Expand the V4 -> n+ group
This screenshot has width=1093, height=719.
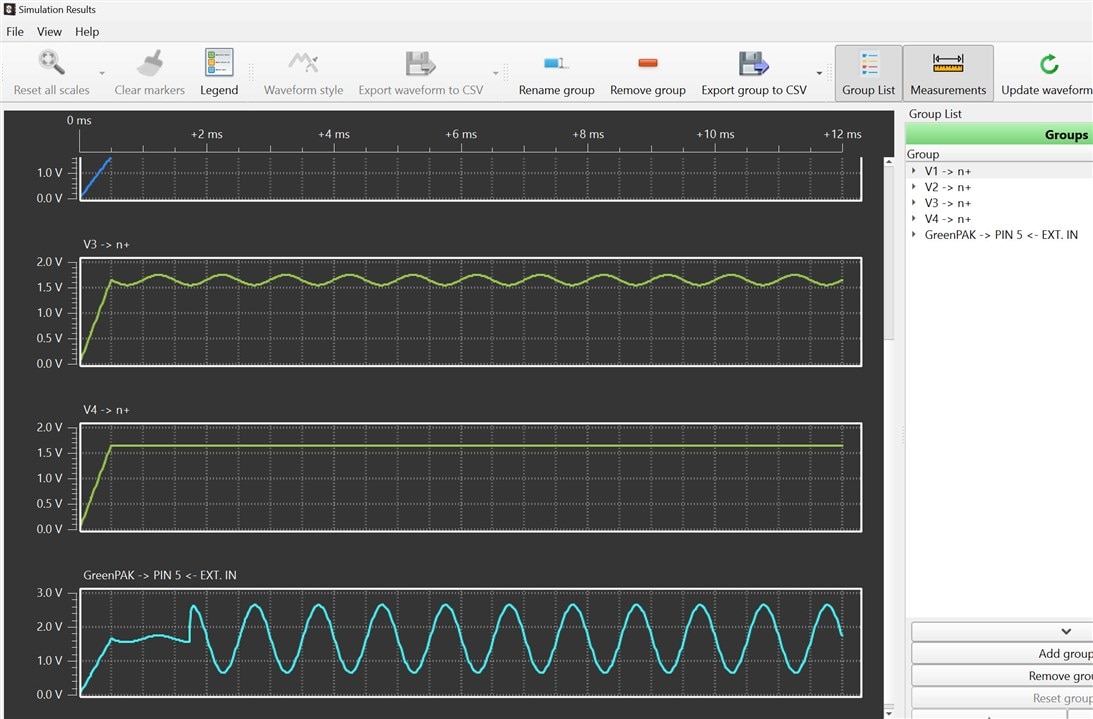914,218
